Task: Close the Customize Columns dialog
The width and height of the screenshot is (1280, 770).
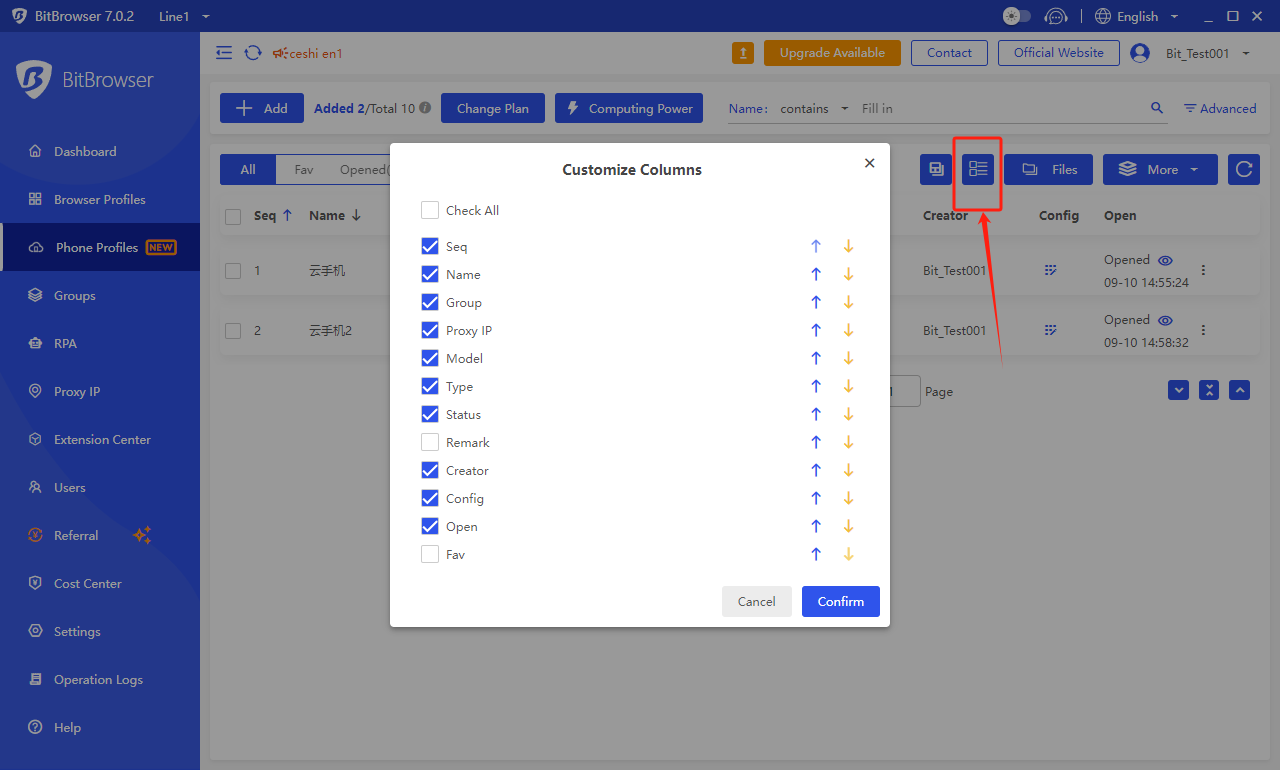Action: pos(869,163)
